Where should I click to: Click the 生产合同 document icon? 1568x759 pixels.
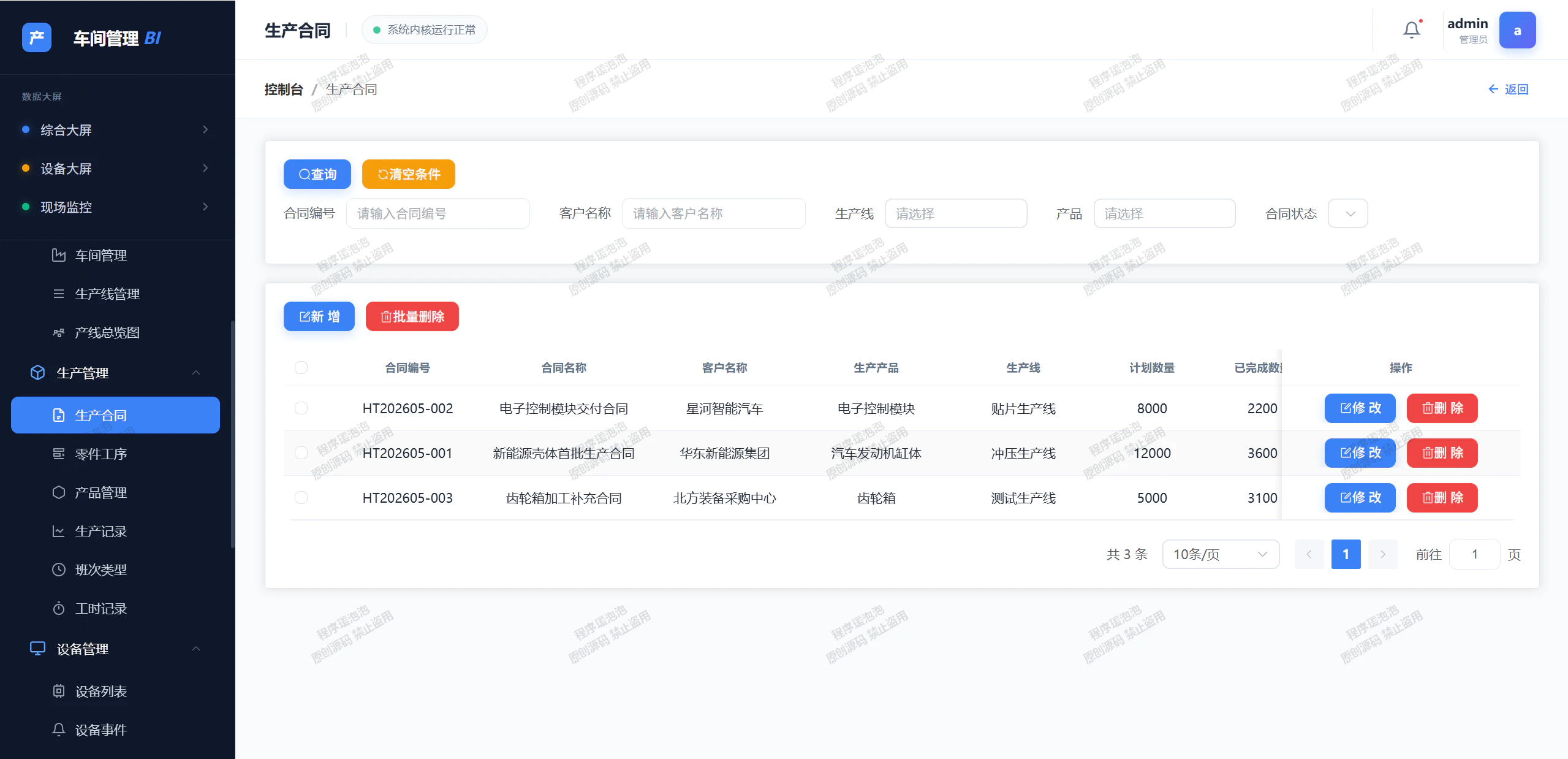(x=59, y=415)
